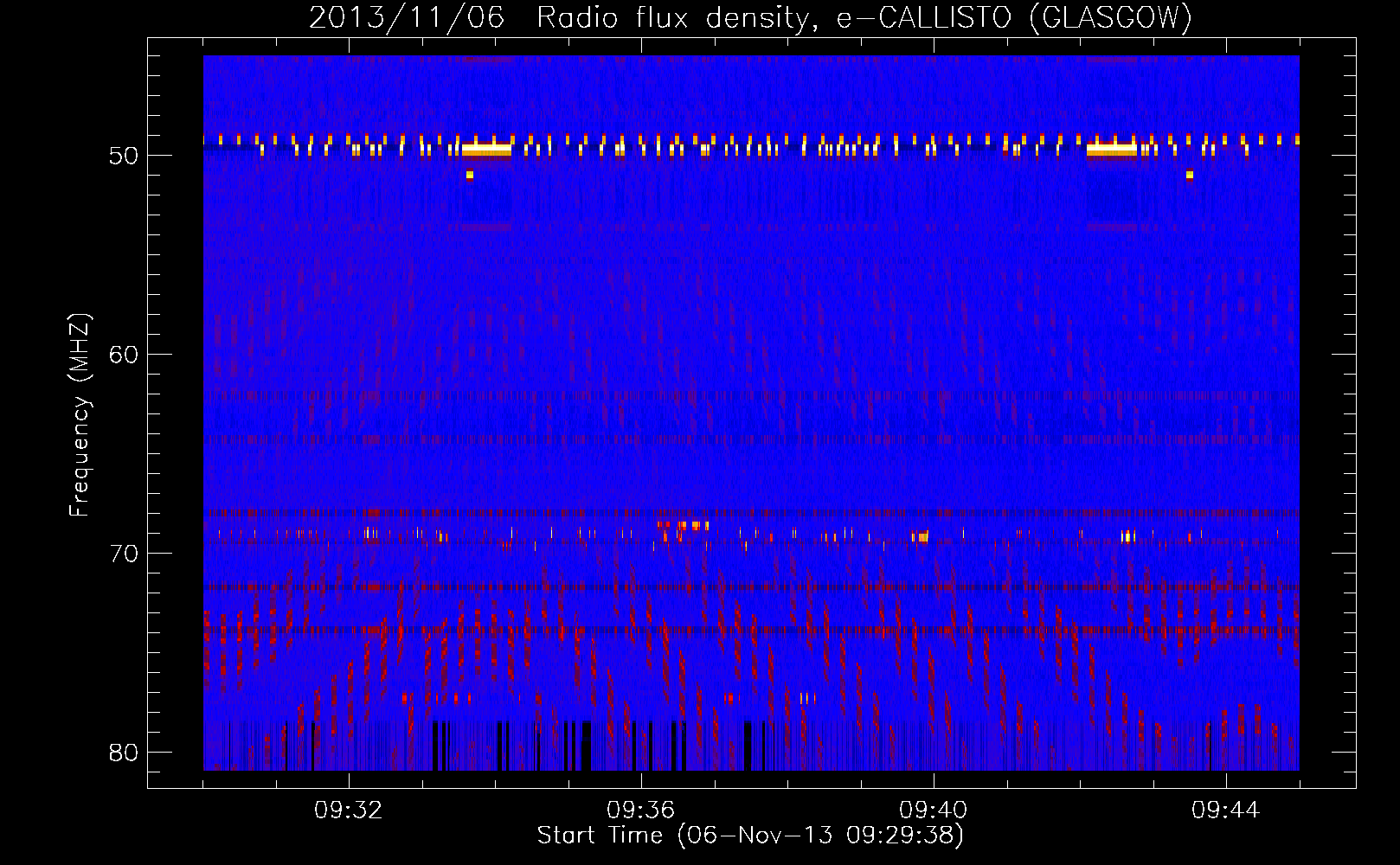
Task: Click the '60' frequency tick label
Action: [x=124, y=355]
